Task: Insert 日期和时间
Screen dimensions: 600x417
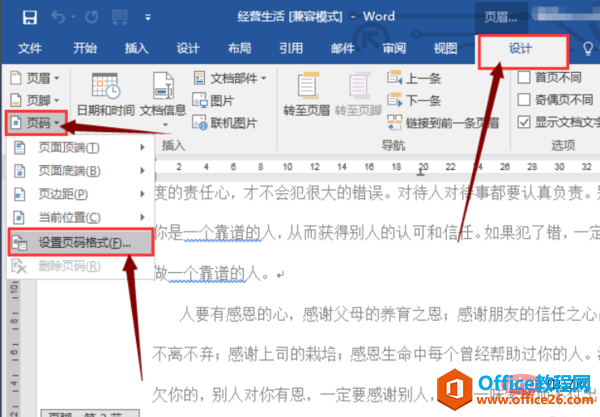Action: pos(106,94)
